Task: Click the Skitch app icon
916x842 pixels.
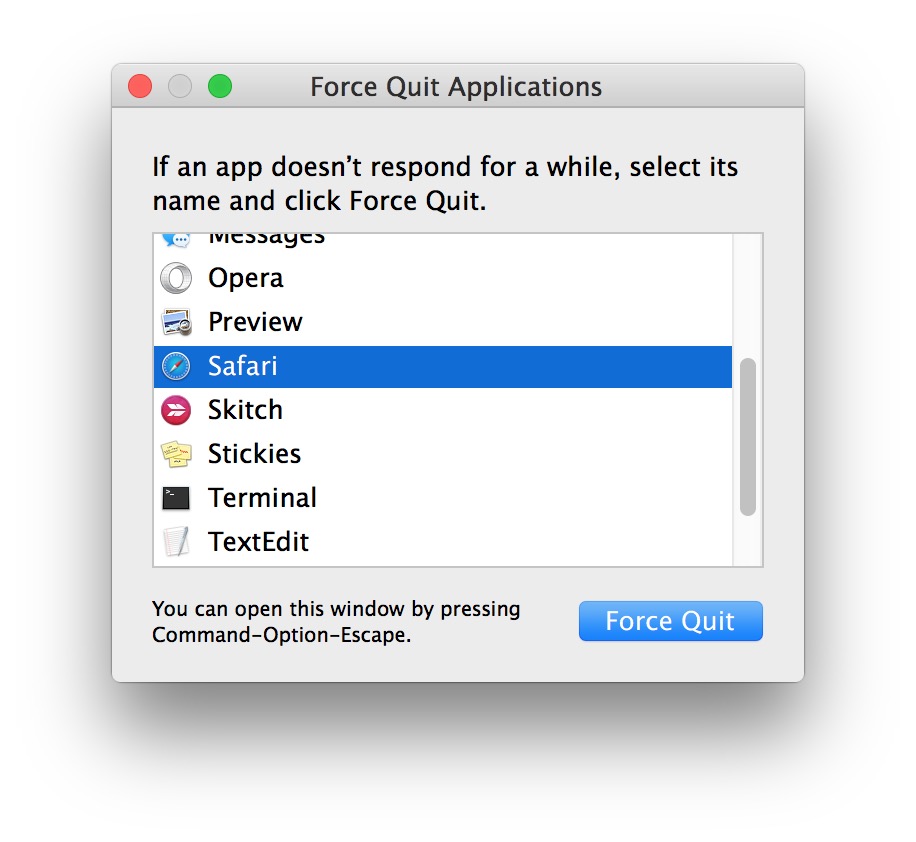Action: (x=176, y=410)
